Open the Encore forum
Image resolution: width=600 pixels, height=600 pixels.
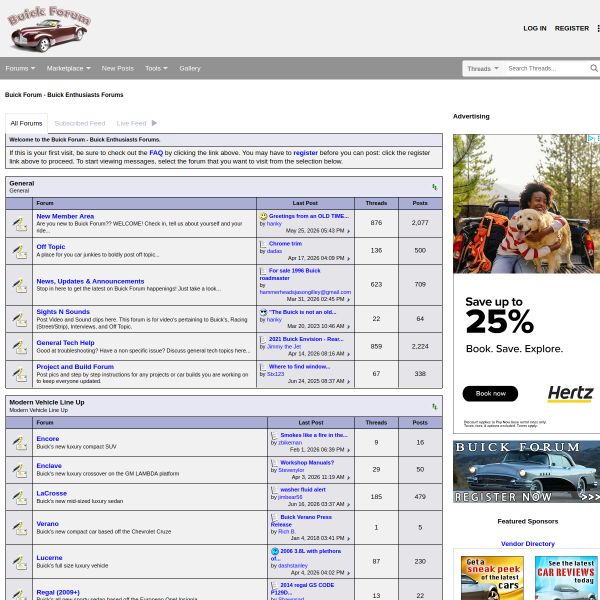click(47, 439)
